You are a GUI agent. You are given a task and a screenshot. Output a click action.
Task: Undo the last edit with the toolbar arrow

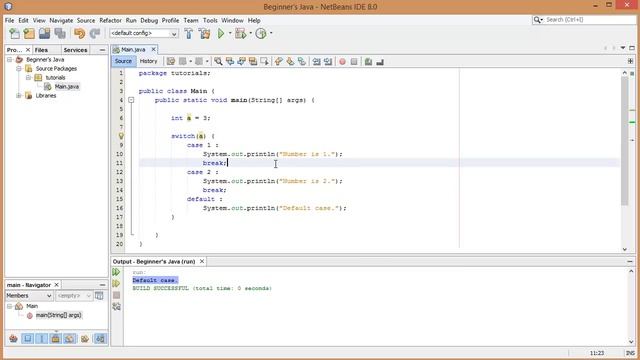(x=79, y=33)
